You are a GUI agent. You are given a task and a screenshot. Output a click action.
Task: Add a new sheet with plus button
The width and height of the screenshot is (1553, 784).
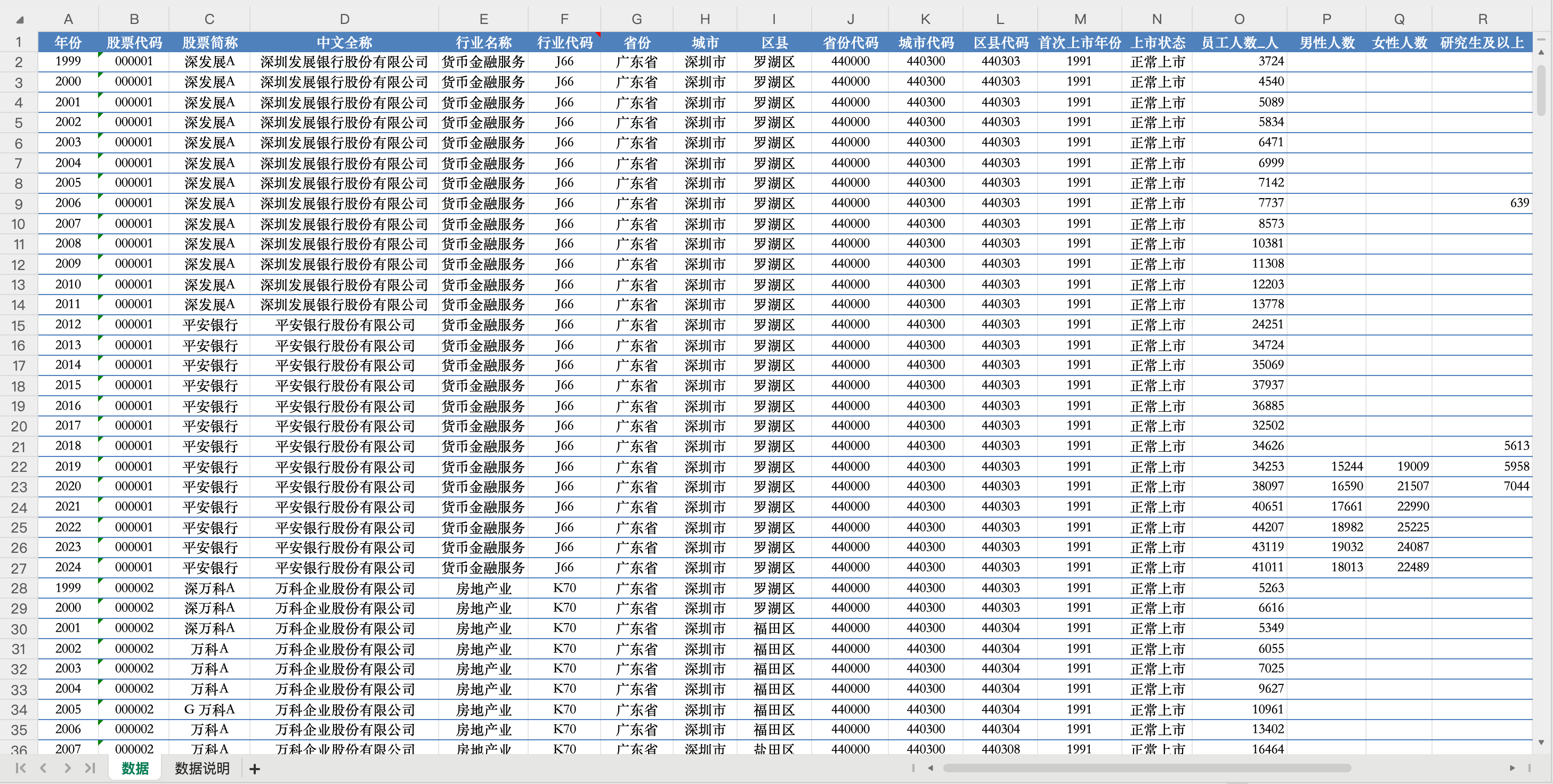[x=254, y=769]
